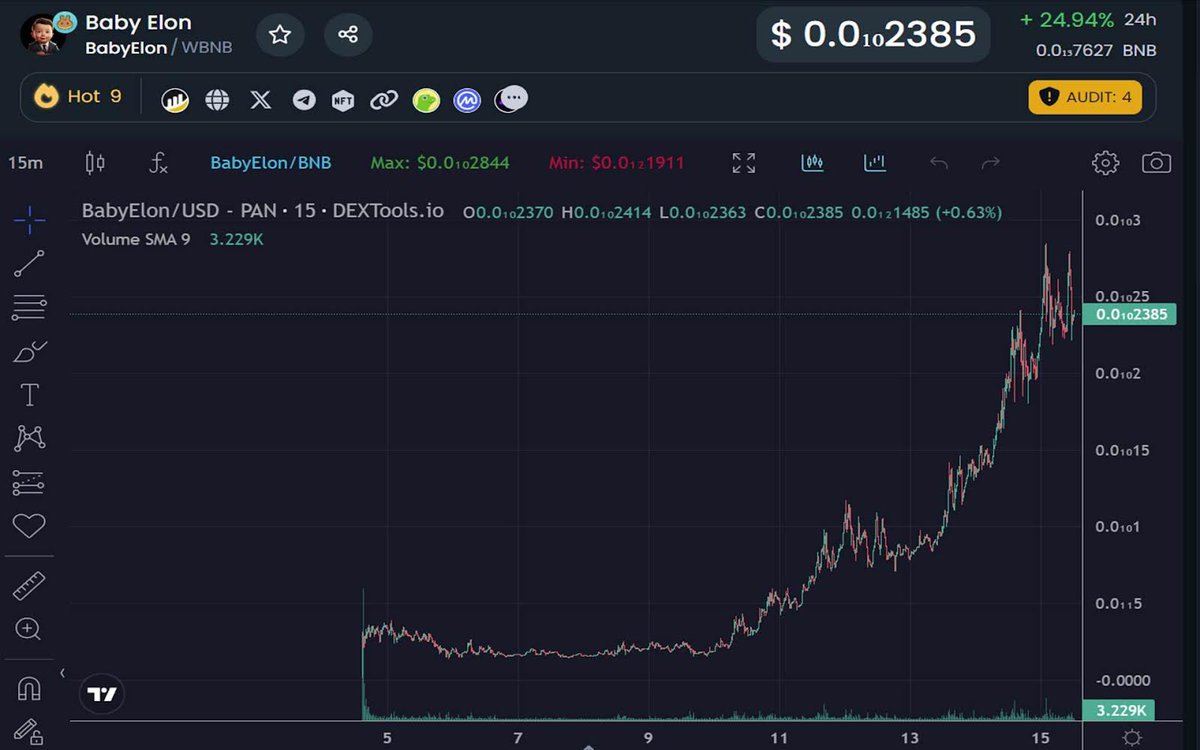The height and width of the screenshot is (750, 1200).
Task: Click the current price label 0.0₁₀2385 on axis
Action: tap(1131, 315)
